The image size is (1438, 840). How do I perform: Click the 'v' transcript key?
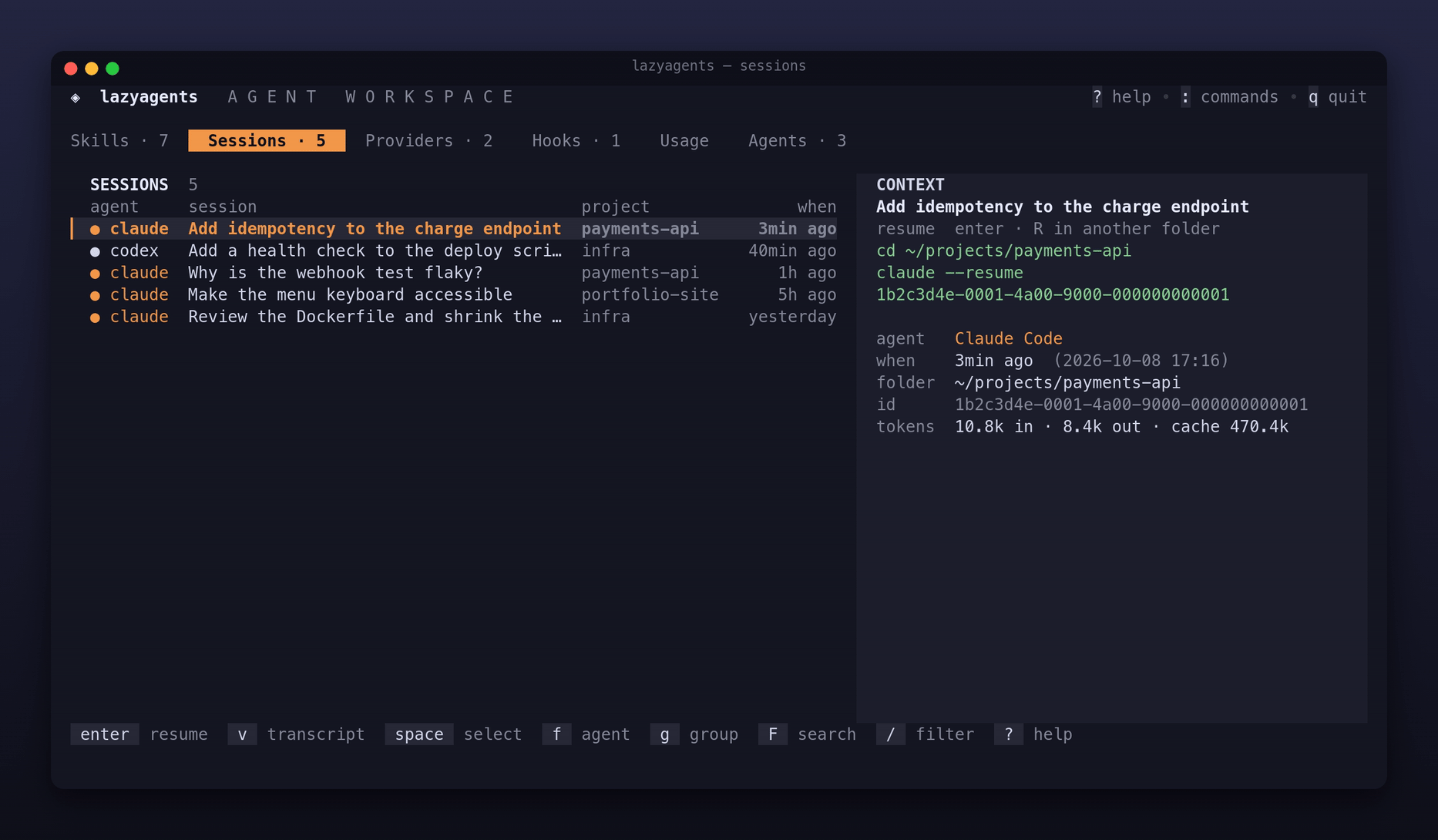[242, 734]
